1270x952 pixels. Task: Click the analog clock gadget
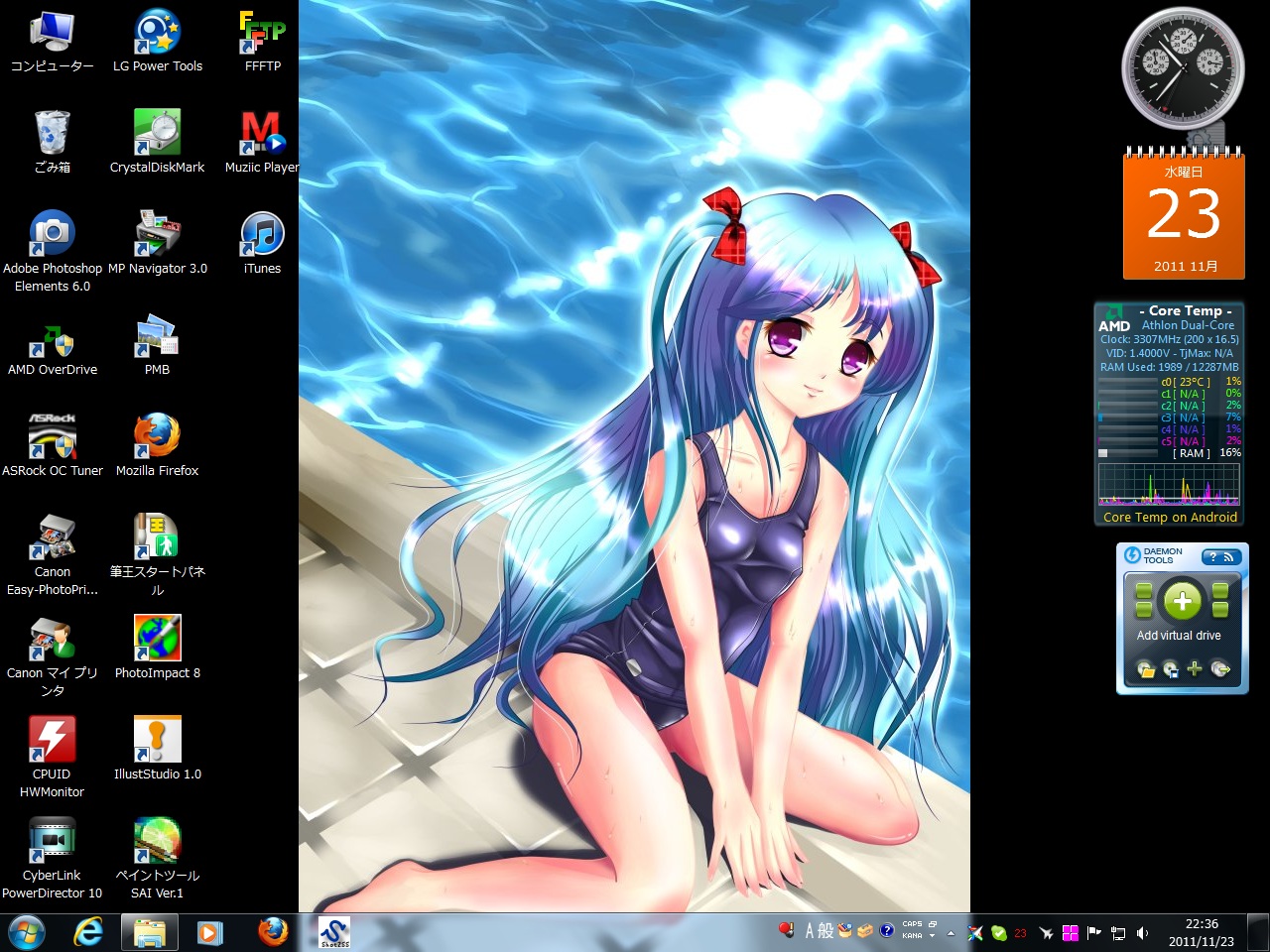point(1182,67)
